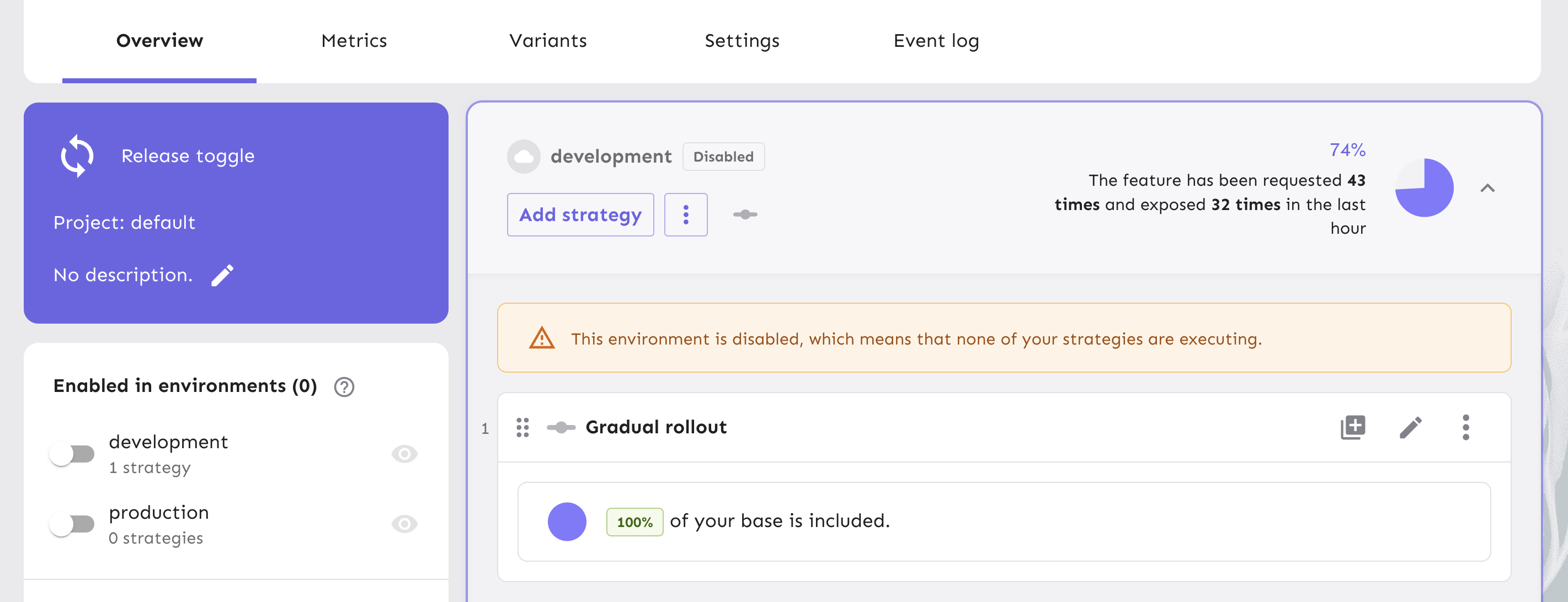This screenshot has height=602, width=1568.
Task: Click the 1 strategy link under development
Action: (150, 467)
